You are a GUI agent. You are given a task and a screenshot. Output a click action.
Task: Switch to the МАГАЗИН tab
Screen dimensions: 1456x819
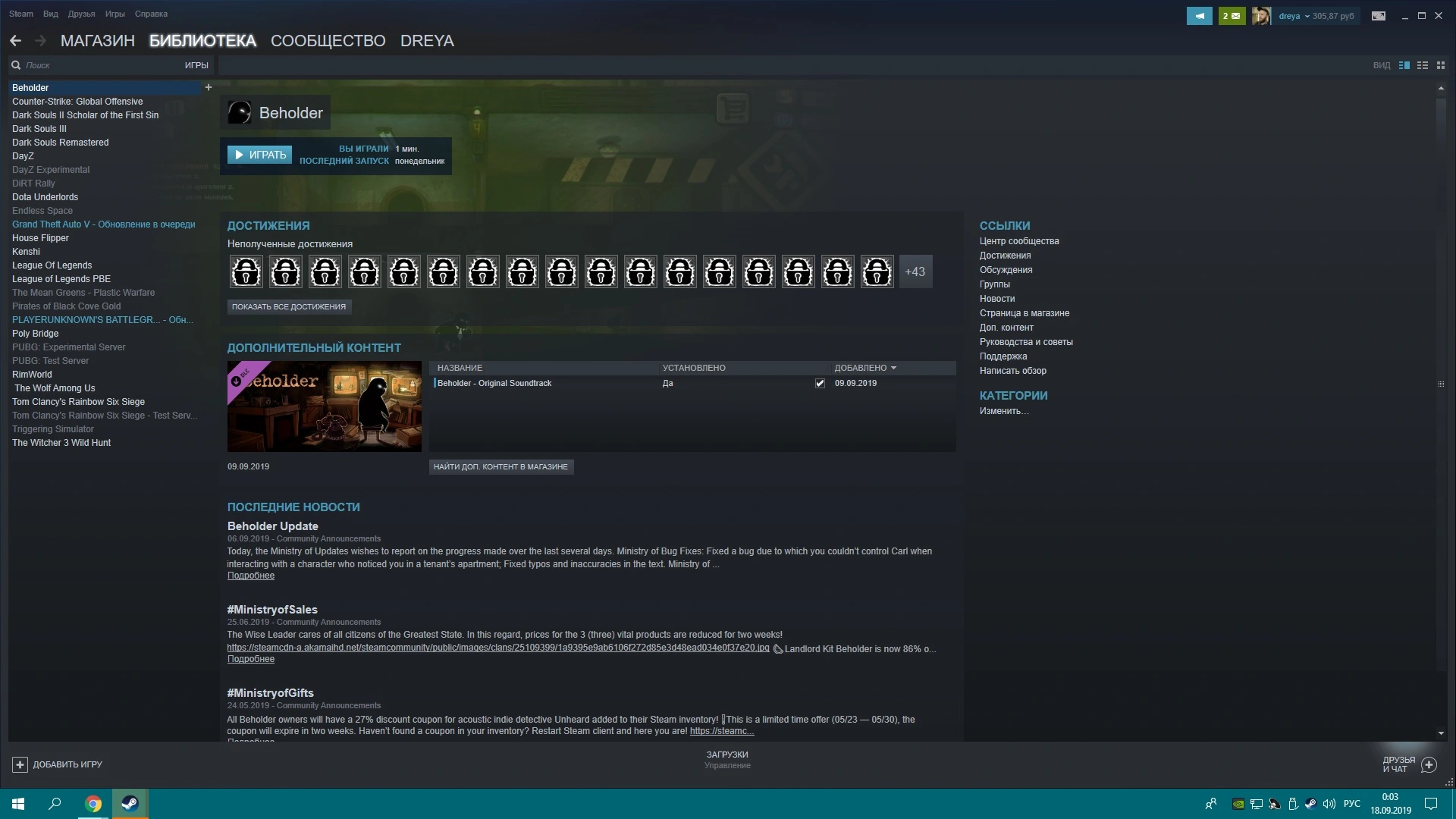pos(98,41)
